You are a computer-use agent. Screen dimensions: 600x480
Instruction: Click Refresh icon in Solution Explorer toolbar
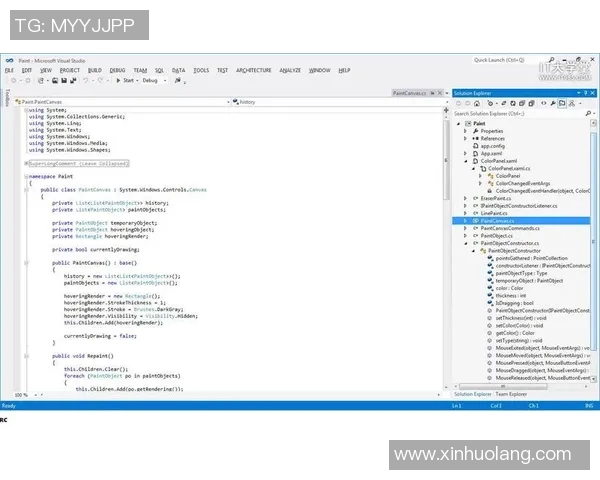point(513,103)
